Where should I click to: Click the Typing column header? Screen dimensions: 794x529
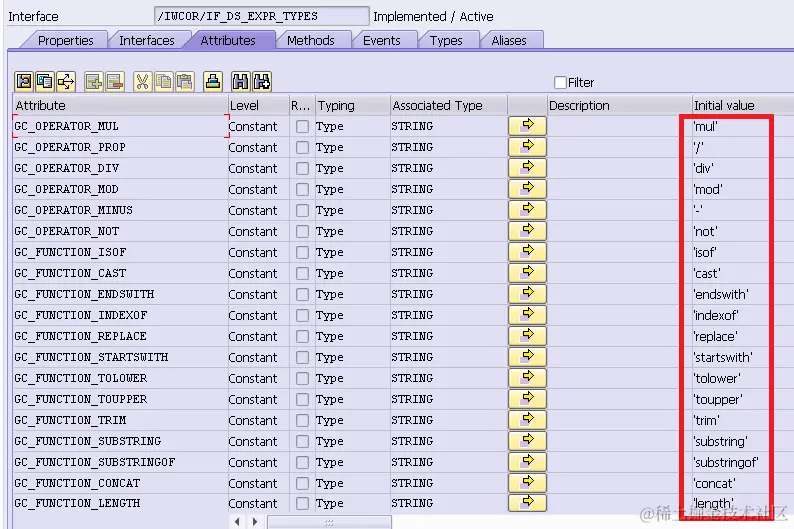click(353, 105)
